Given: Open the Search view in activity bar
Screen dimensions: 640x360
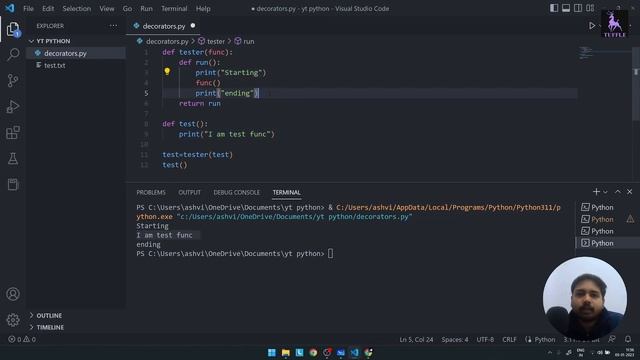Looking at the screenshot, I should 13,54.
